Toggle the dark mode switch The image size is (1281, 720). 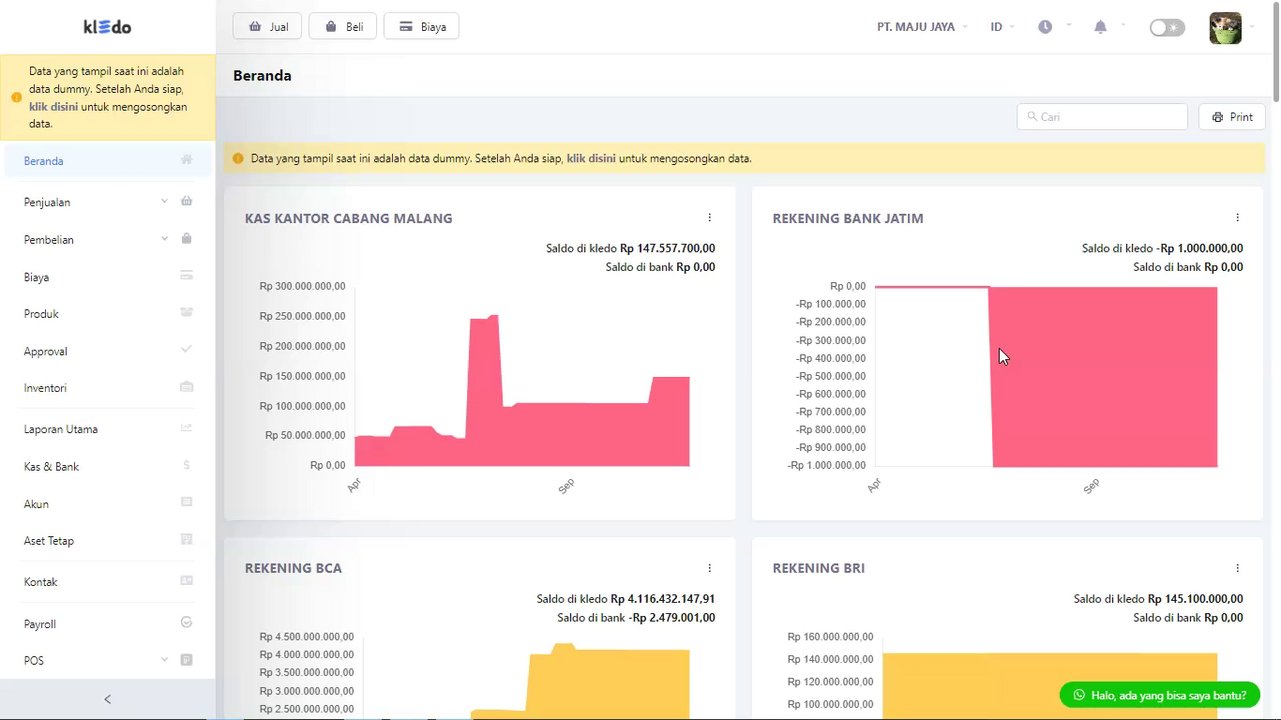(x=1167, y=28)
